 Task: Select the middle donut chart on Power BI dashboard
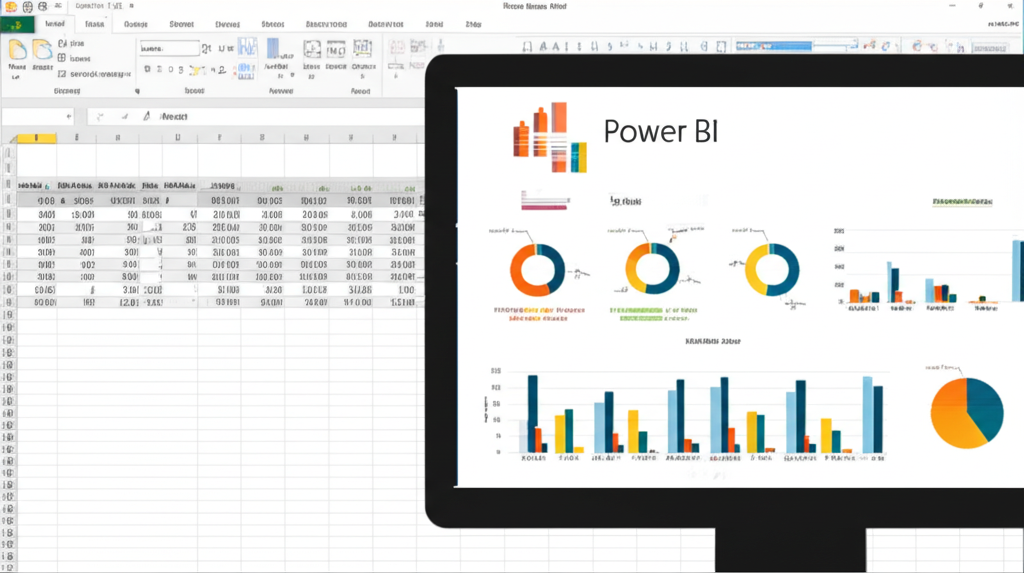652,269
